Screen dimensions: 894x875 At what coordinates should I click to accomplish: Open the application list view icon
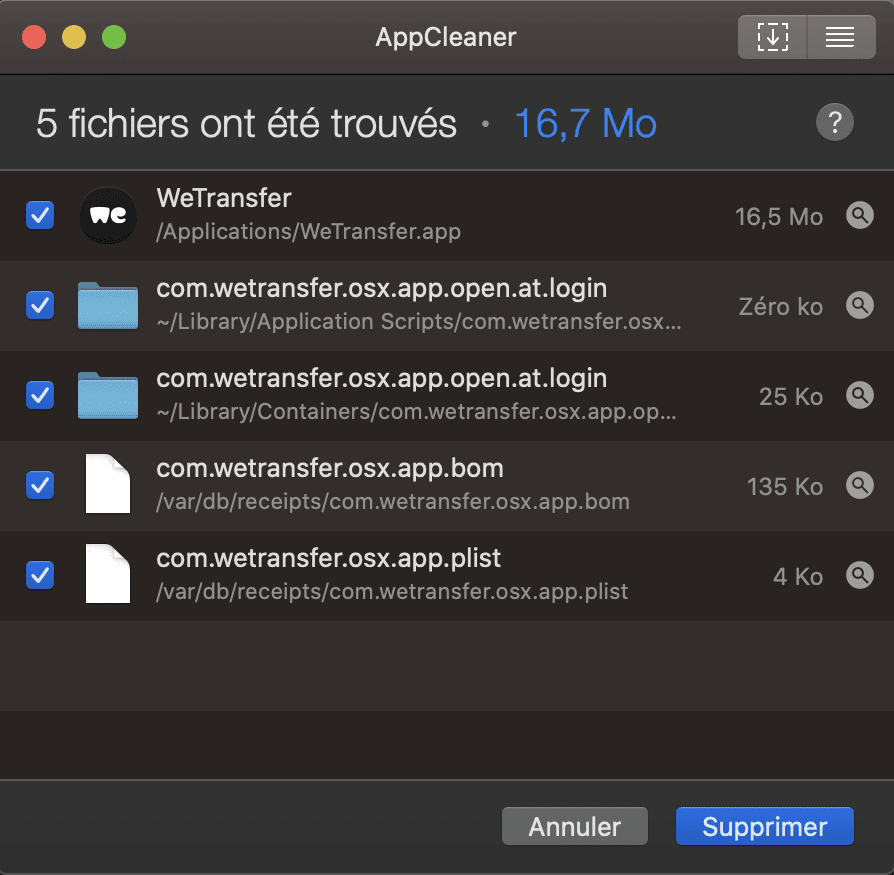(x=841, y=38)
